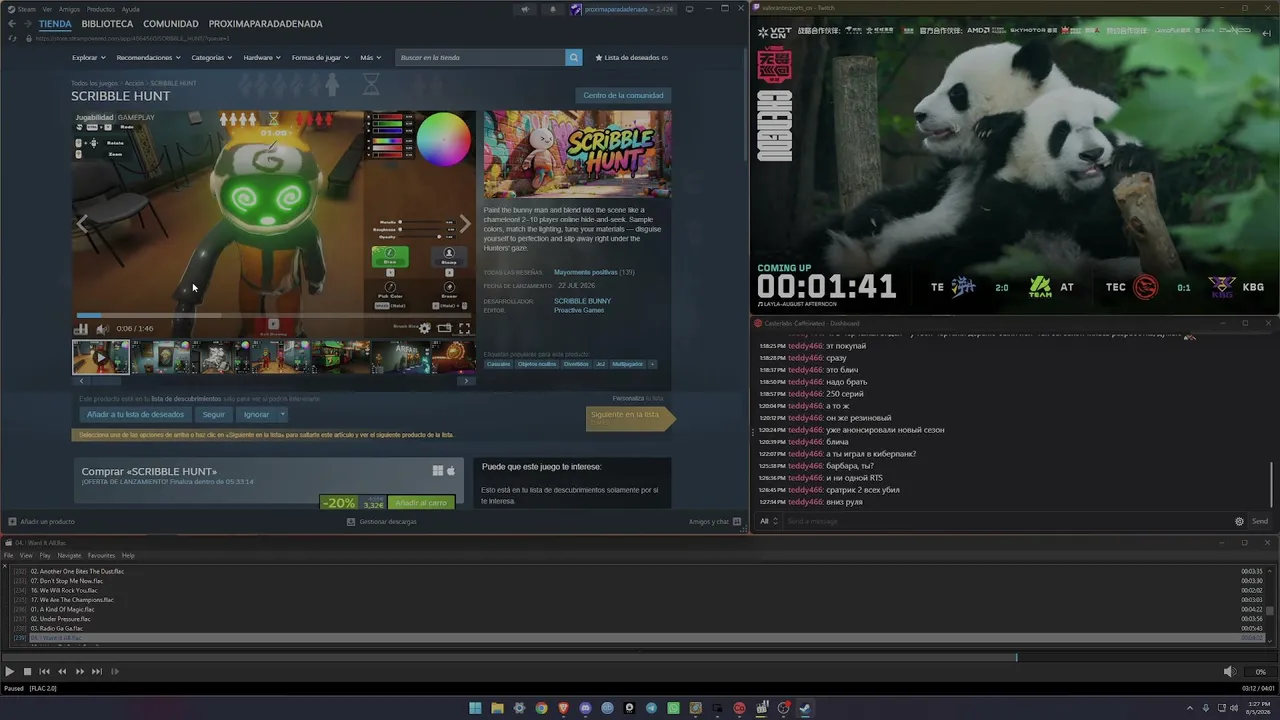Click the store search magnifier button

click(x=574, y=58)
